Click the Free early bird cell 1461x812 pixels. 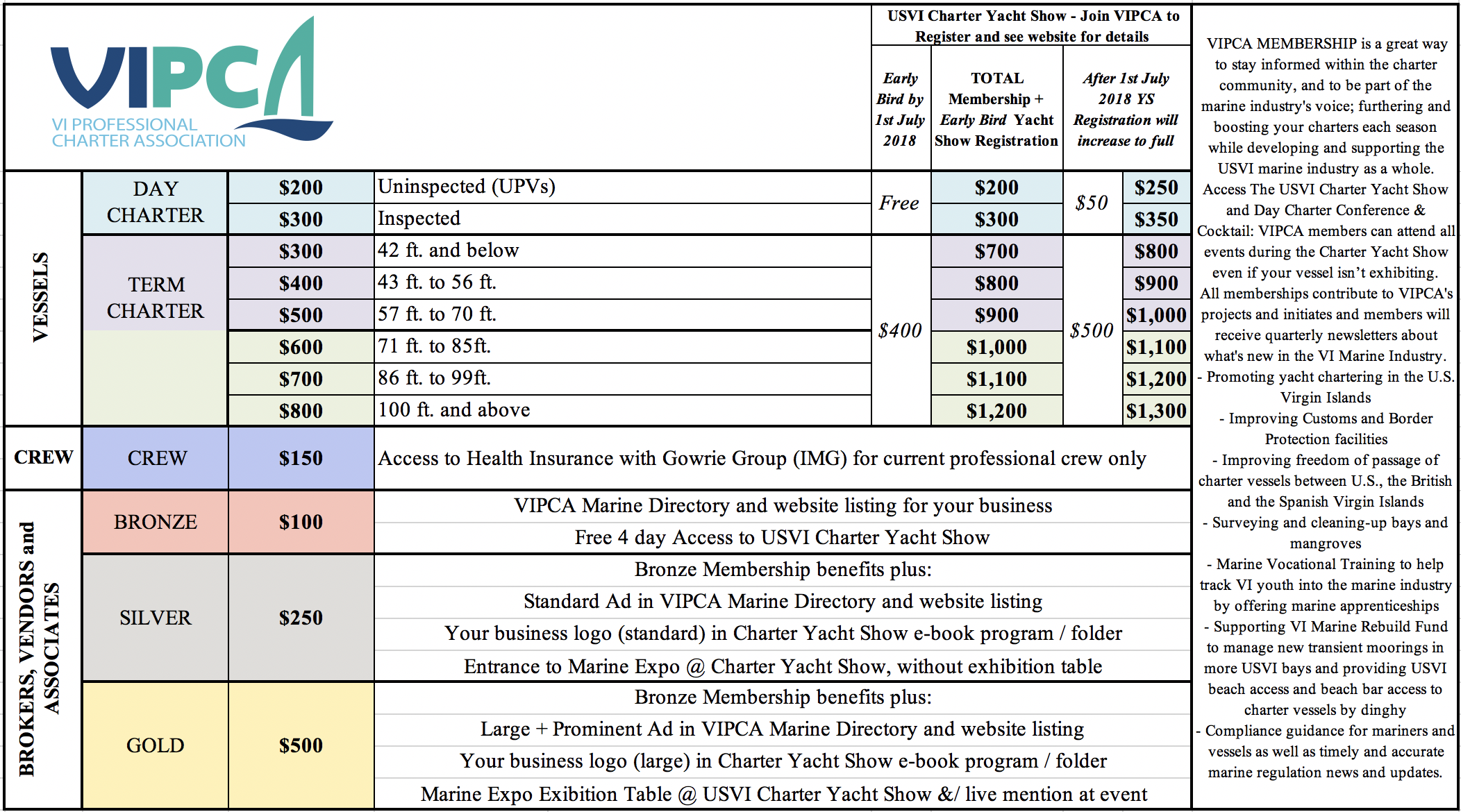point(900,203)
